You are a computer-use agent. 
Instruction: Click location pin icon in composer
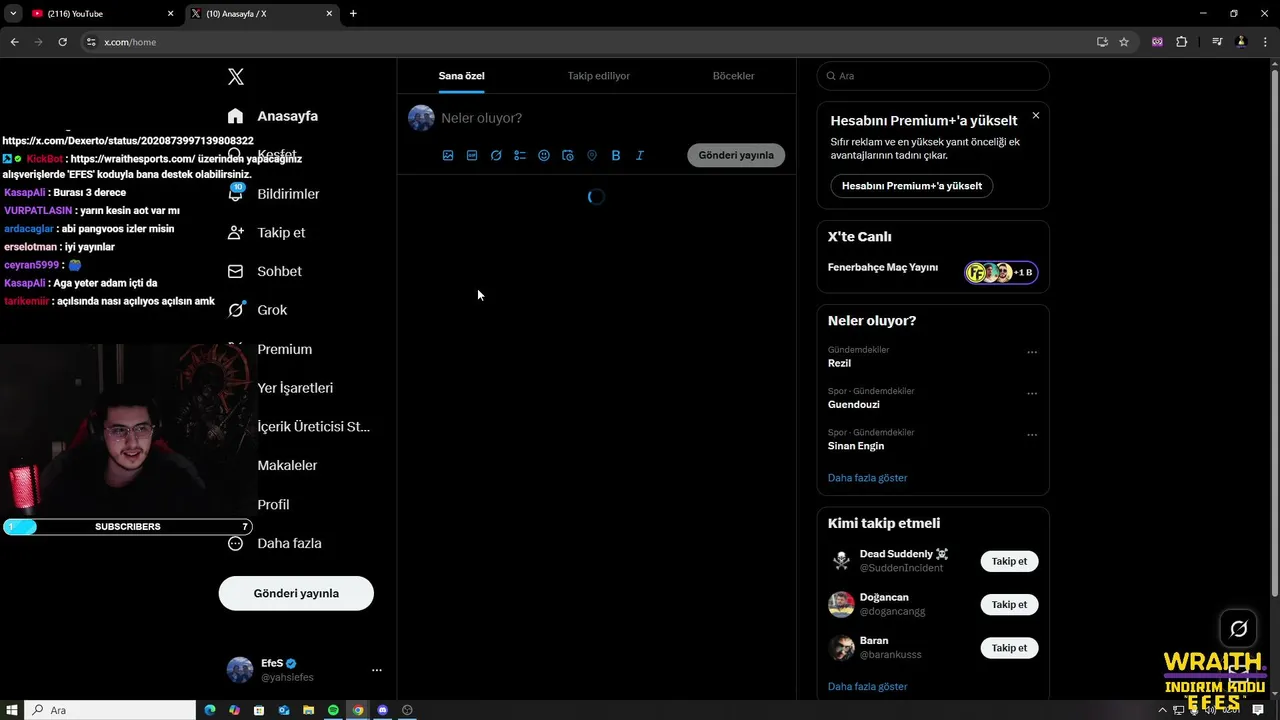point(592,156)
